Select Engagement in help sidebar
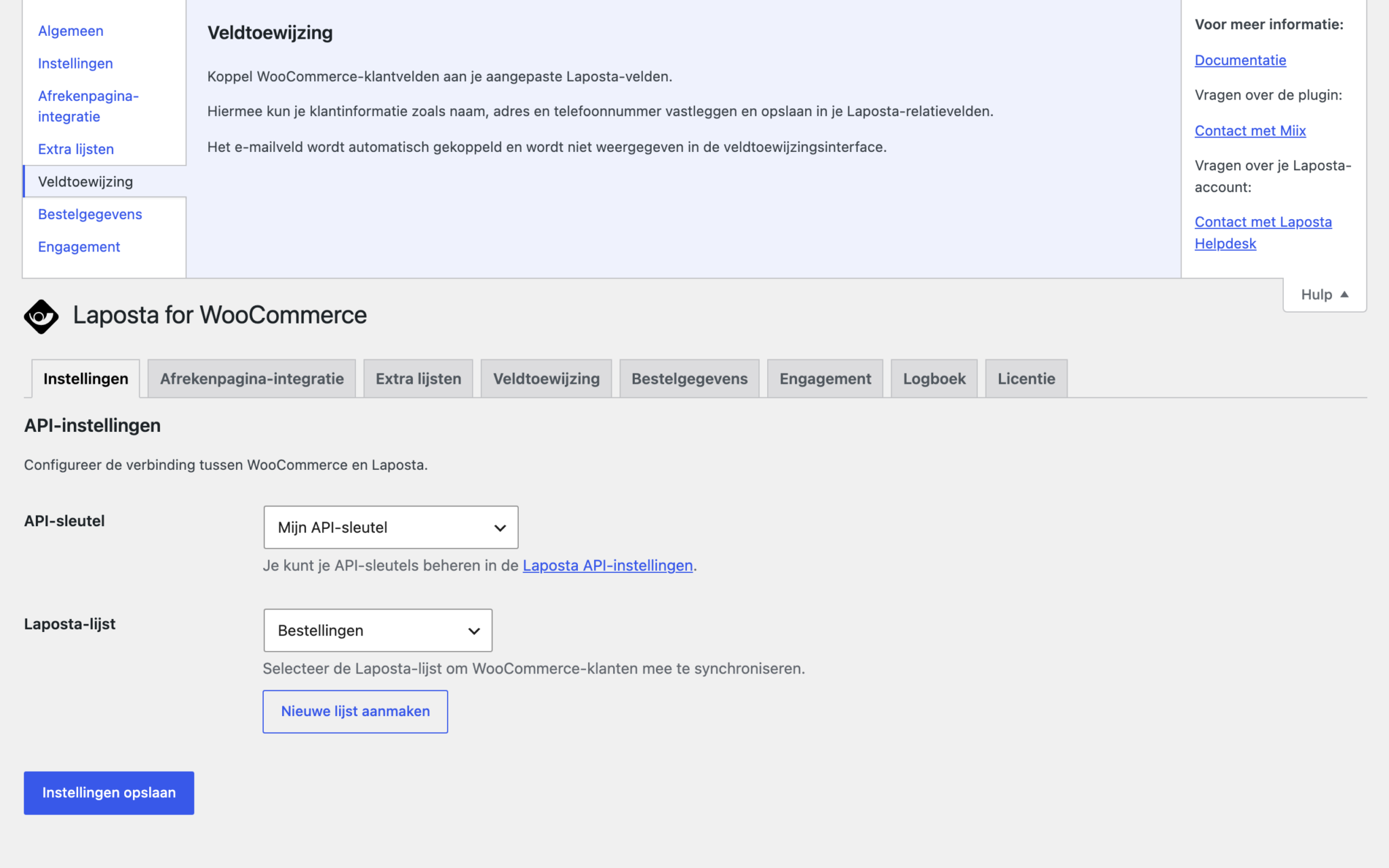The image size is (1389, 868). tap(79, 247)
